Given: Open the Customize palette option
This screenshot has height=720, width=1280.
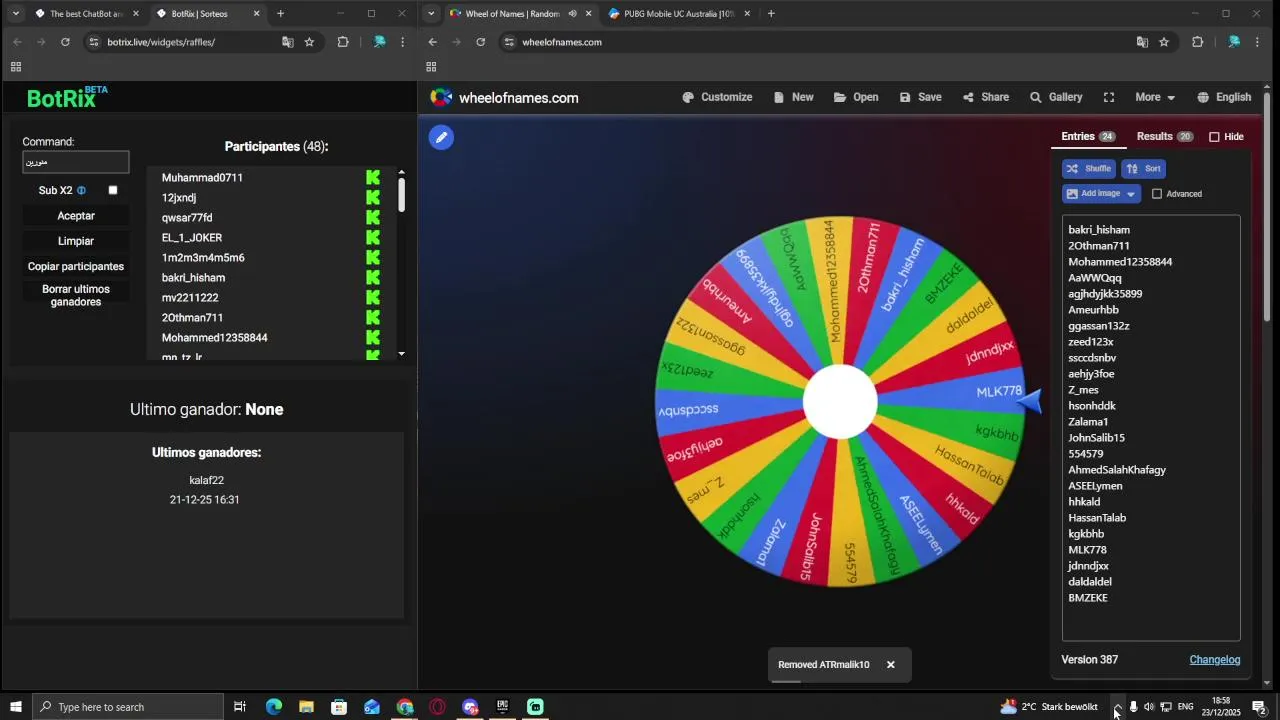Looking at the screenshot, I should [717, 97].
